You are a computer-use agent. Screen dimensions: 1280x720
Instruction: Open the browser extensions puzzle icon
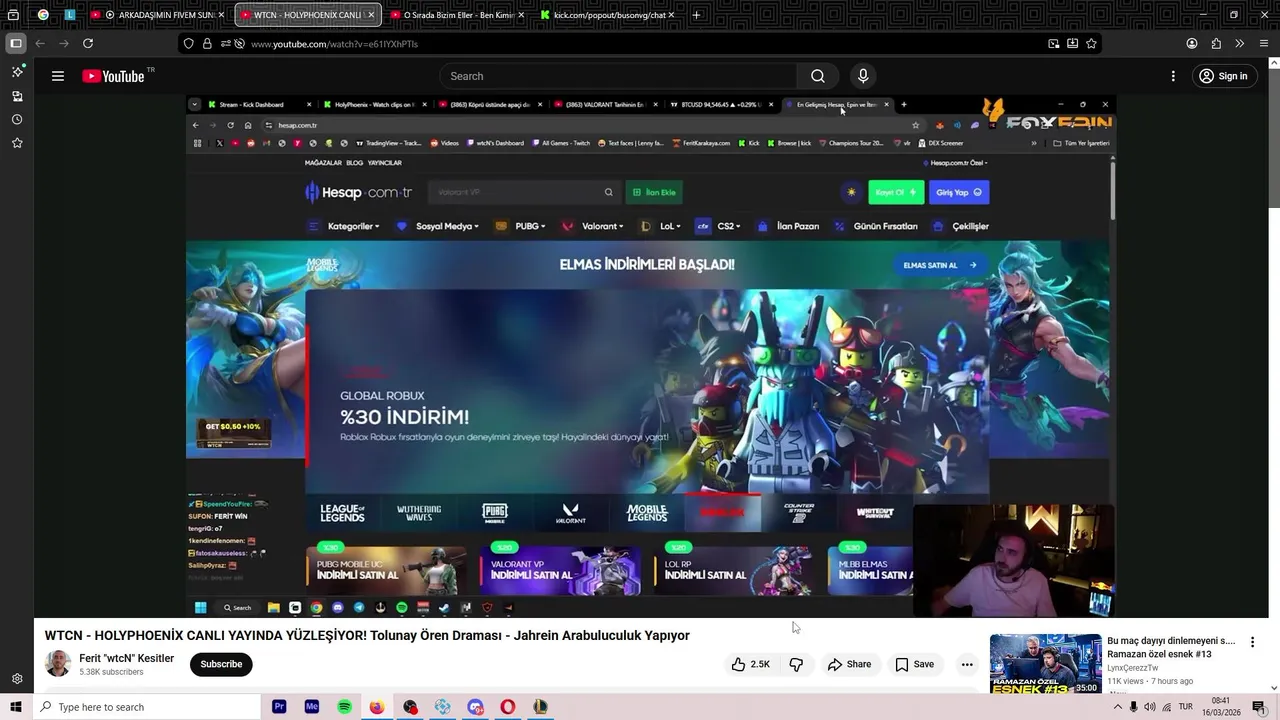(1216, 43)
